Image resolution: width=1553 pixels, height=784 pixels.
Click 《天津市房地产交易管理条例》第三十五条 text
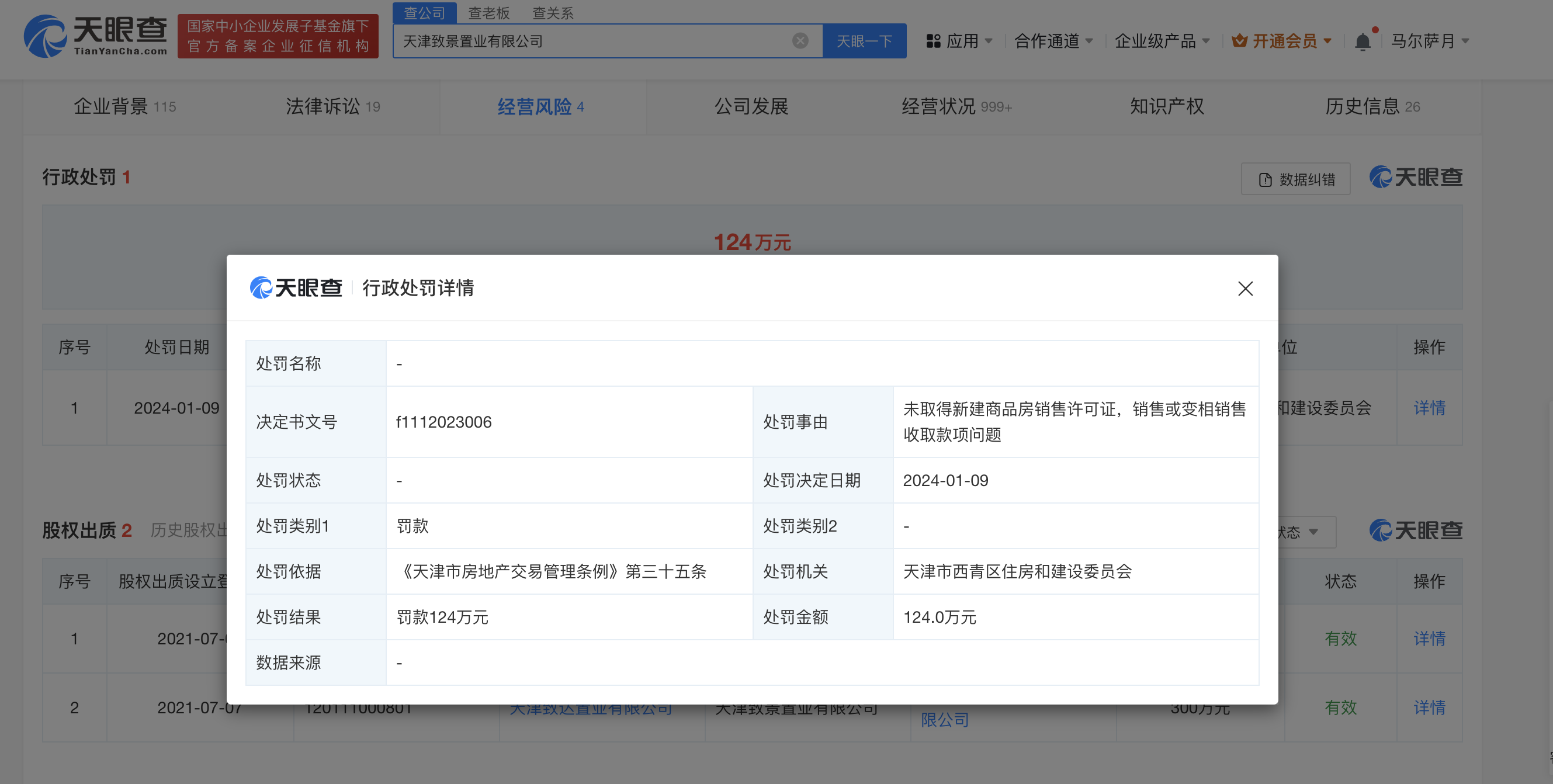click(x=550, y=571)
